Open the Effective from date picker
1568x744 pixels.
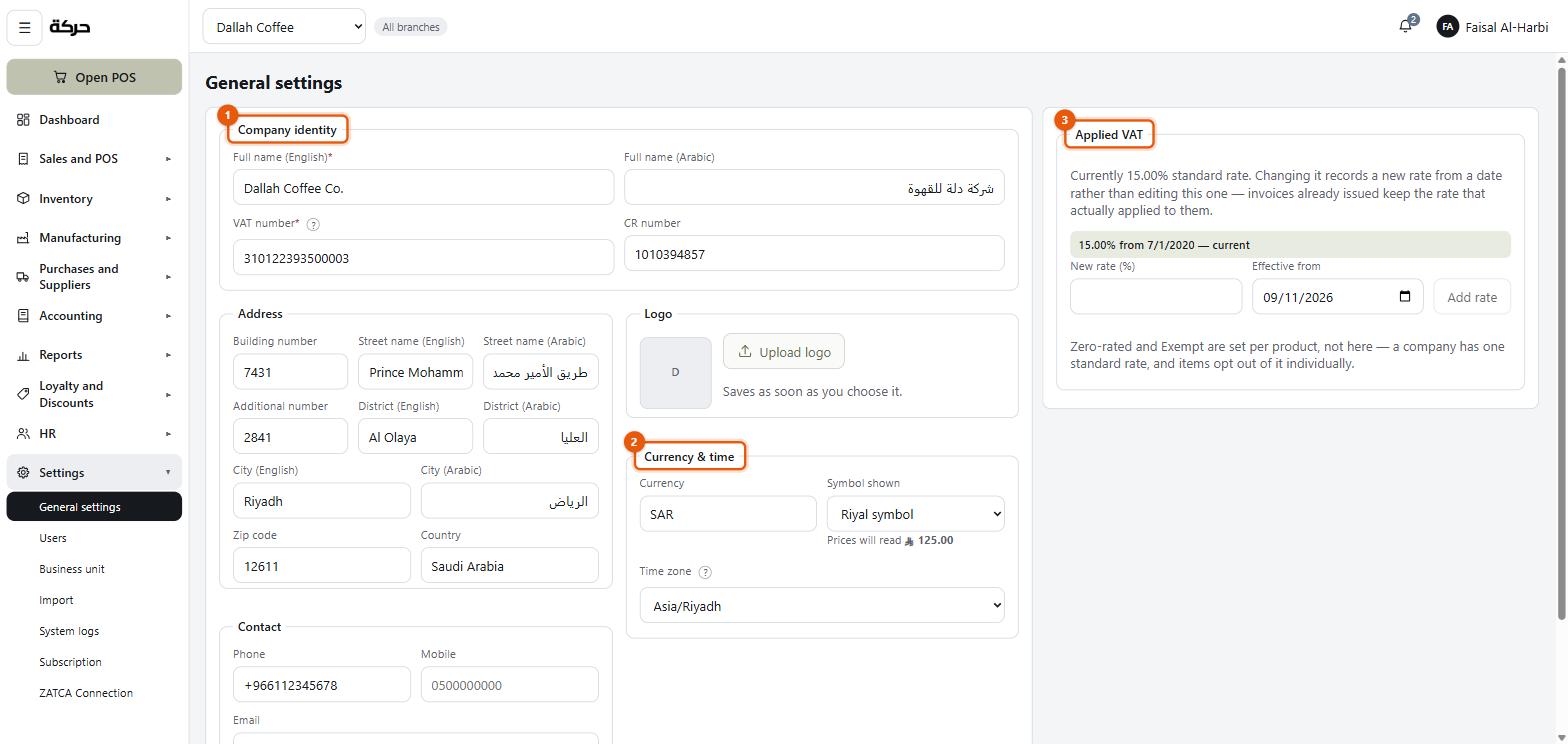(1405, 297)
